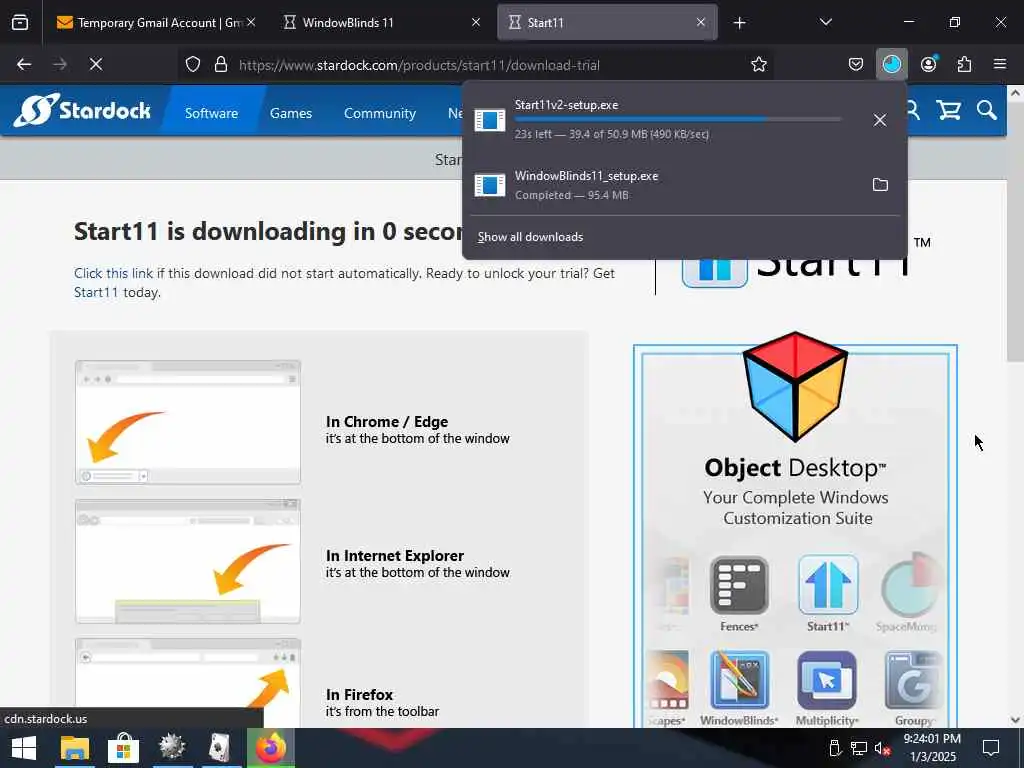This screenshot has width=1024, height=768.
Task: Open the Stardock shopping cart
Action: pos(948,110)
